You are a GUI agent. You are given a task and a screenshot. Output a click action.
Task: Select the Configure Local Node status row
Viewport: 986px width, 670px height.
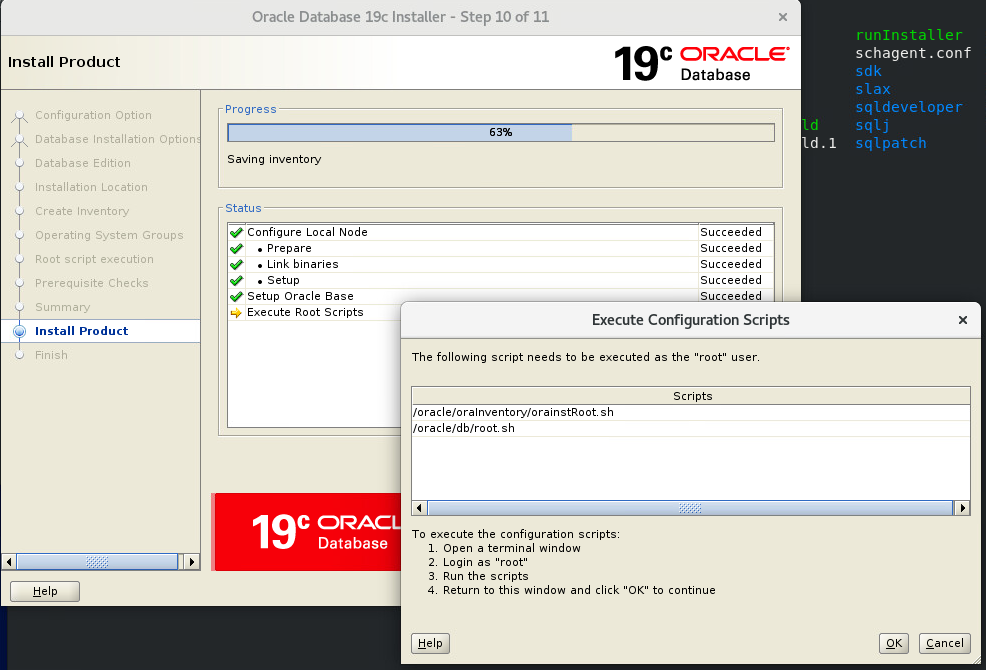point(501,232)
